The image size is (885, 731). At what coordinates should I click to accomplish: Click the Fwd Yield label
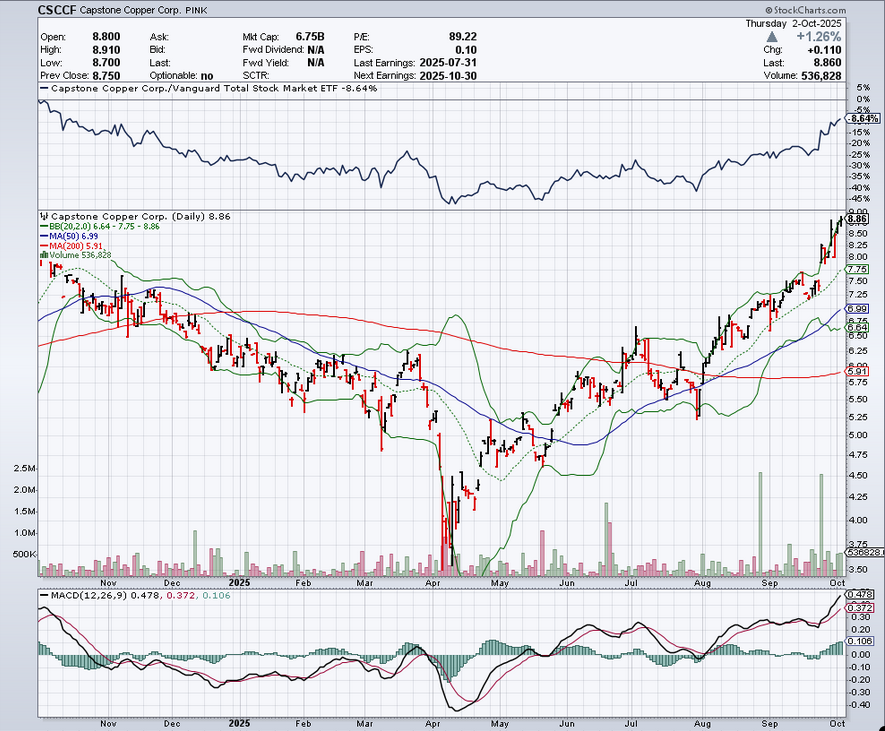[x=266, y=63]
